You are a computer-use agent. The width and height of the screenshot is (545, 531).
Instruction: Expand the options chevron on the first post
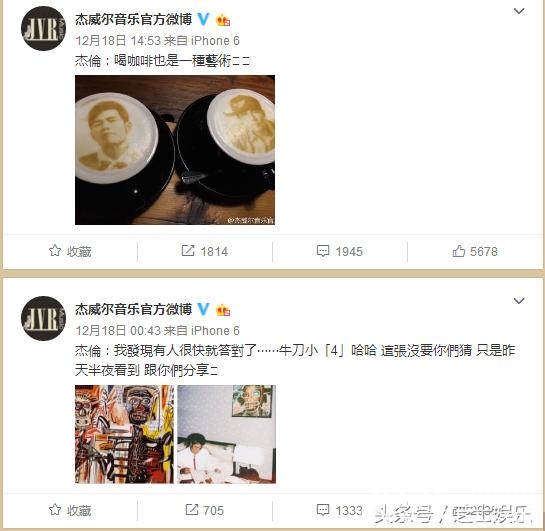click(x=519, y=11)
